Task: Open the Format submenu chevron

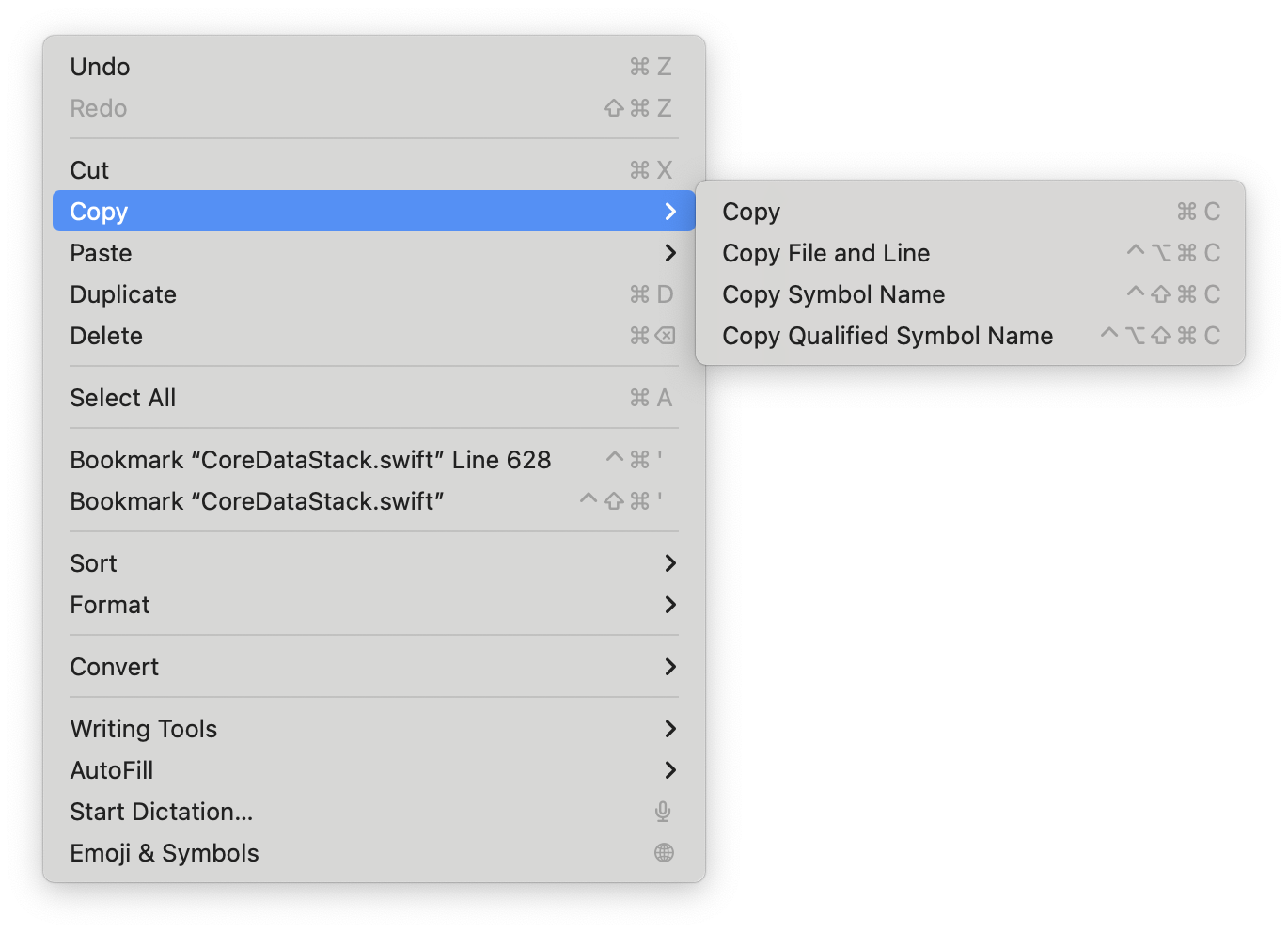Action: [x=669, y=605]
